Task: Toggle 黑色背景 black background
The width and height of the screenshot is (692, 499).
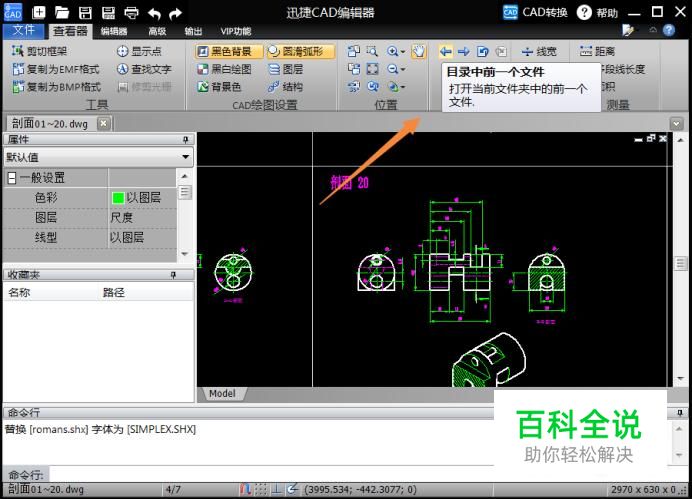Action: [228, 51]
